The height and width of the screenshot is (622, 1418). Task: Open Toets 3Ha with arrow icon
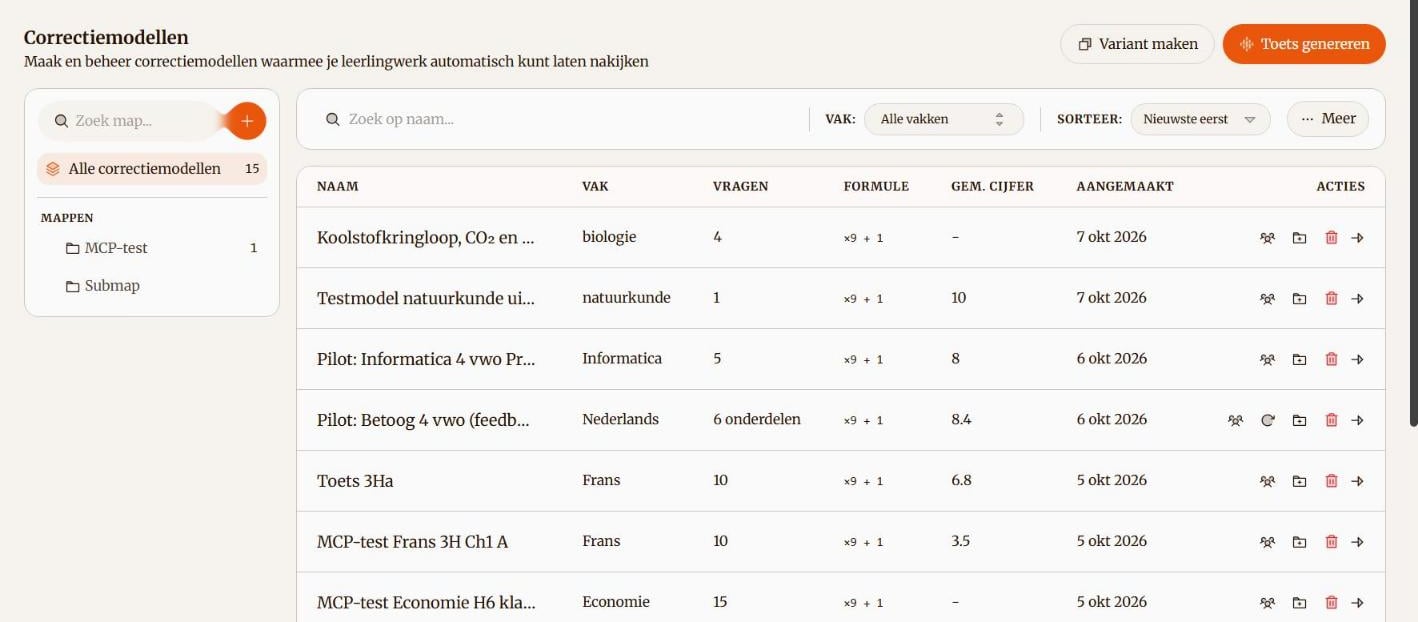coord(1357,482)
